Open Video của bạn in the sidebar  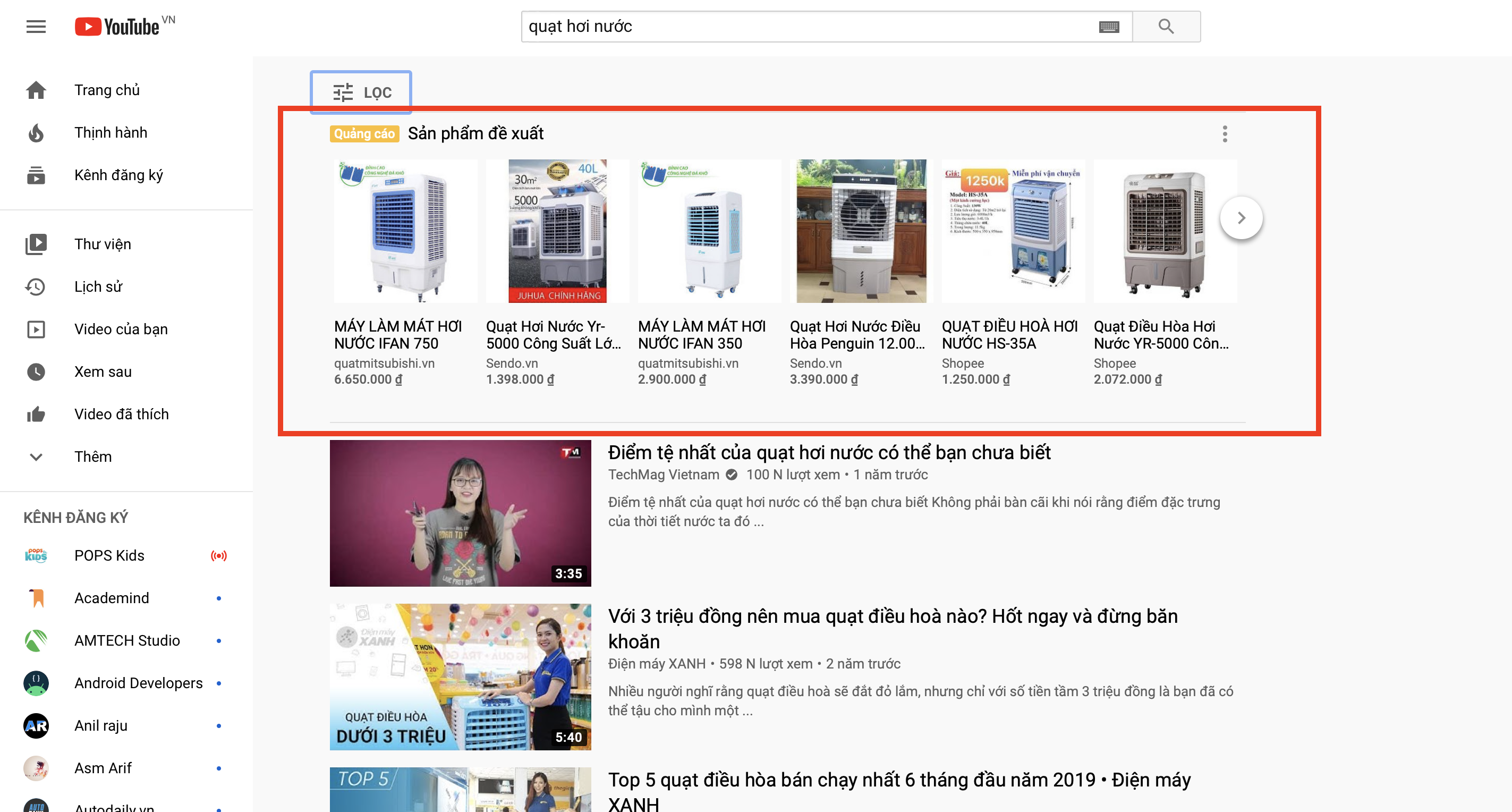121,329
